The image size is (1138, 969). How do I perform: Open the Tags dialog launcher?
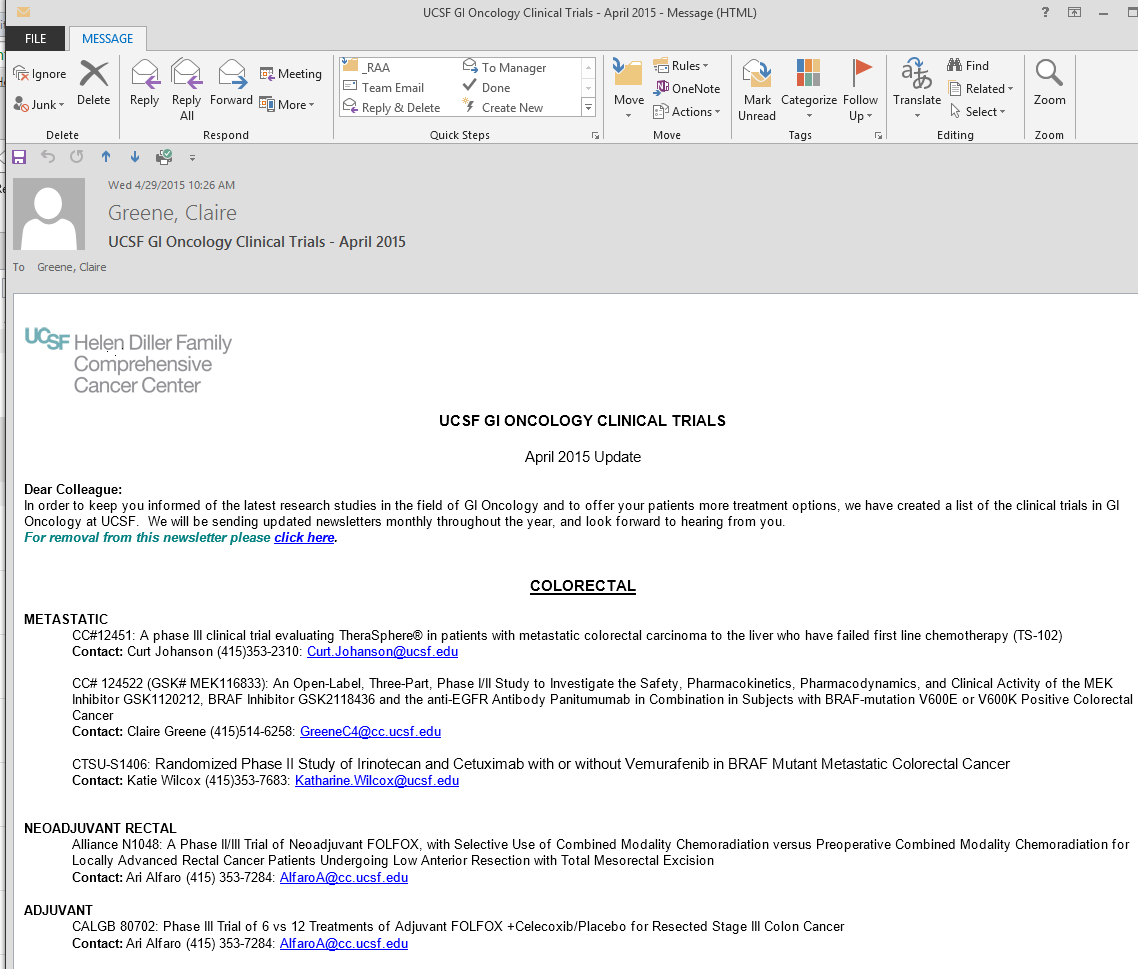[x=878, y=136]
